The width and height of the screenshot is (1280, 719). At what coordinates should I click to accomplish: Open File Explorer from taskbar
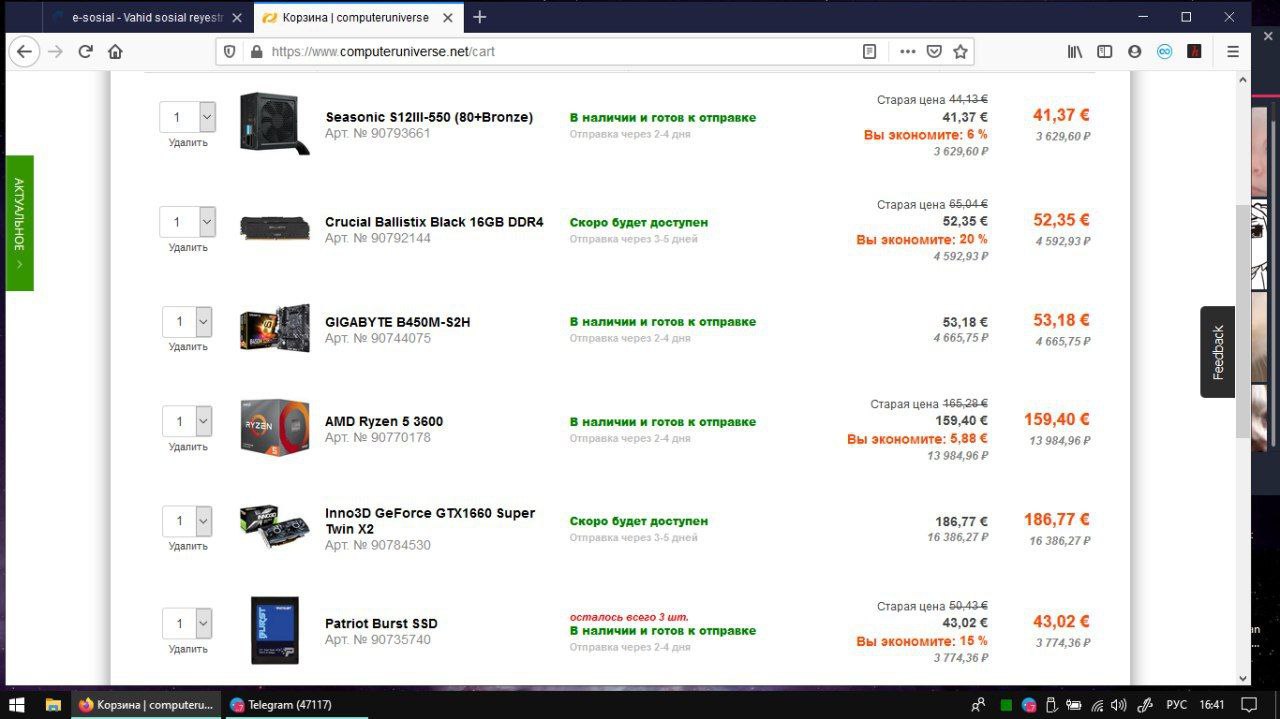tap(53, 704)
